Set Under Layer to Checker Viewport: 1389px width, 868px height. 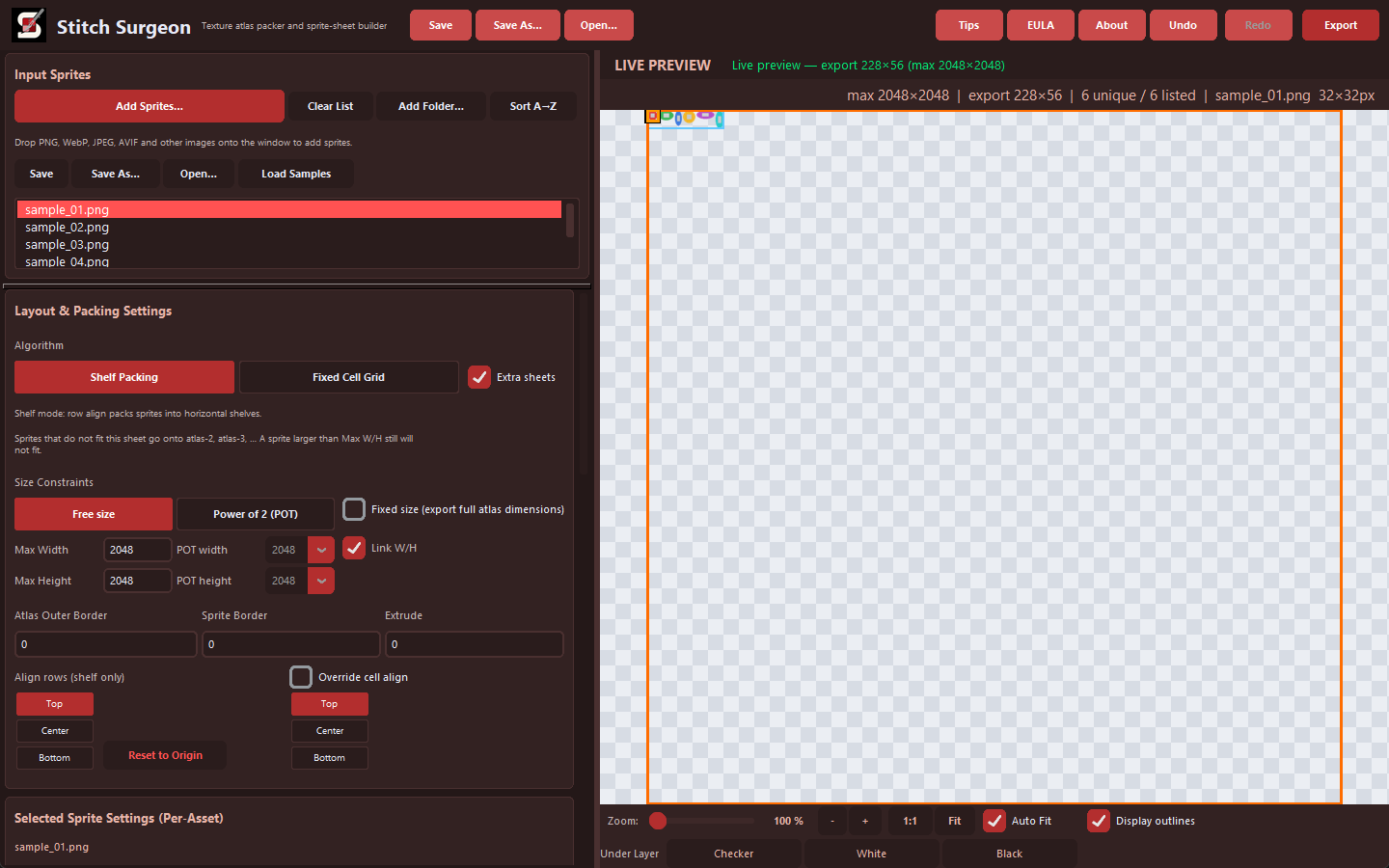click(734, 854)
